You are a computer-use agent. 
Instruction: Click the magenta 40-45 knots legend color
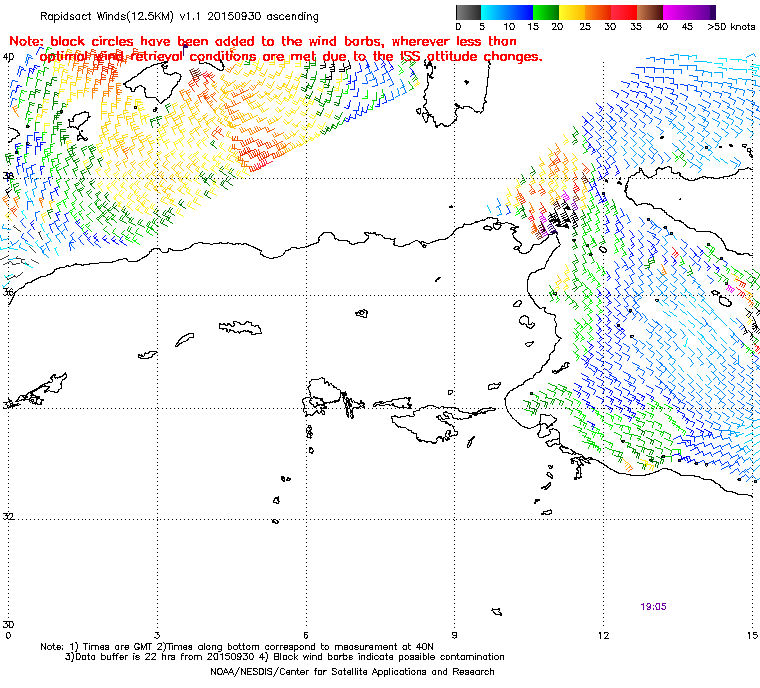(x=676, y=12)
